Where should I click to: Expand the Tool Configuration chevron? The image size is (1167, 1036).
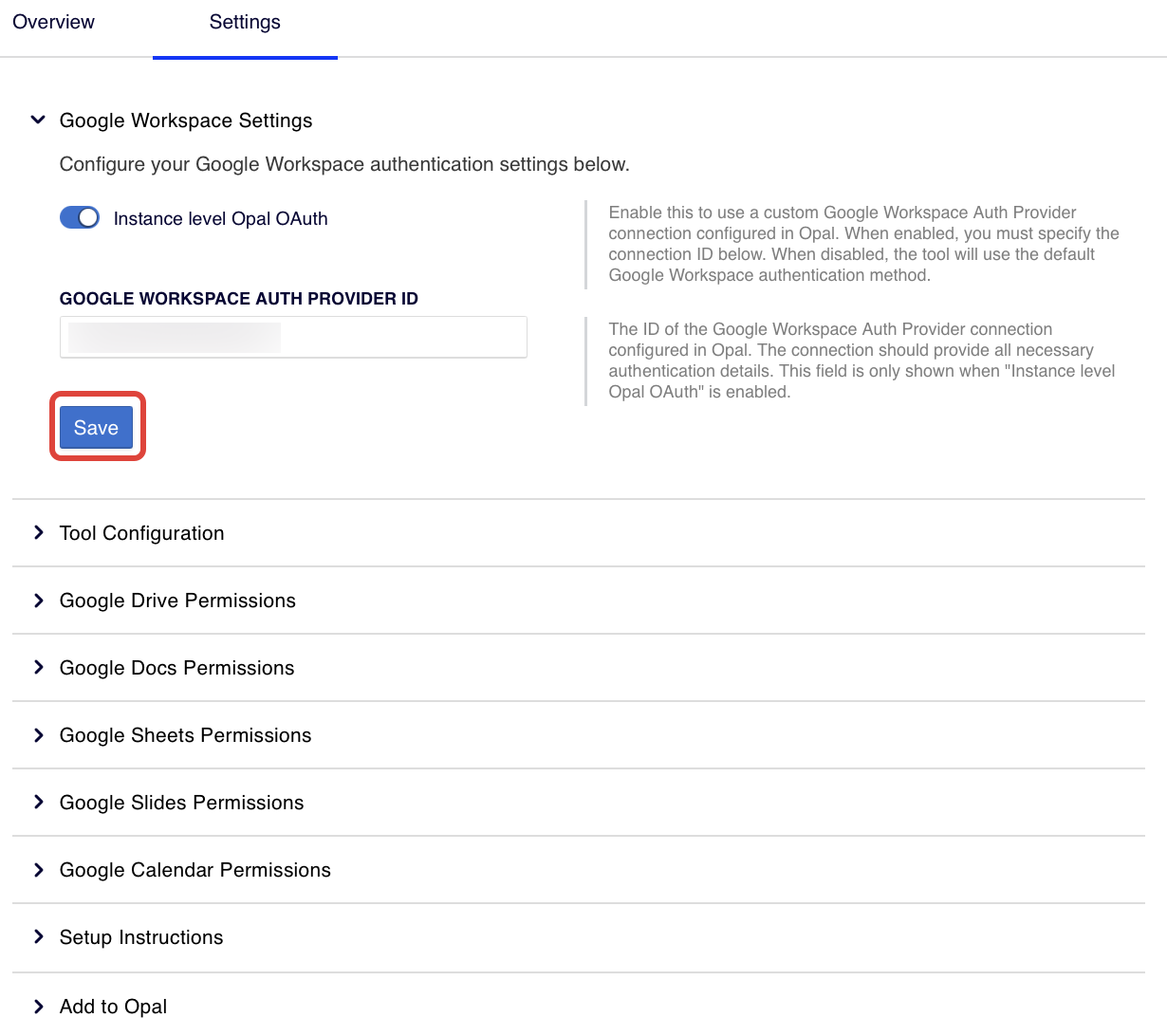pos(39,532)
